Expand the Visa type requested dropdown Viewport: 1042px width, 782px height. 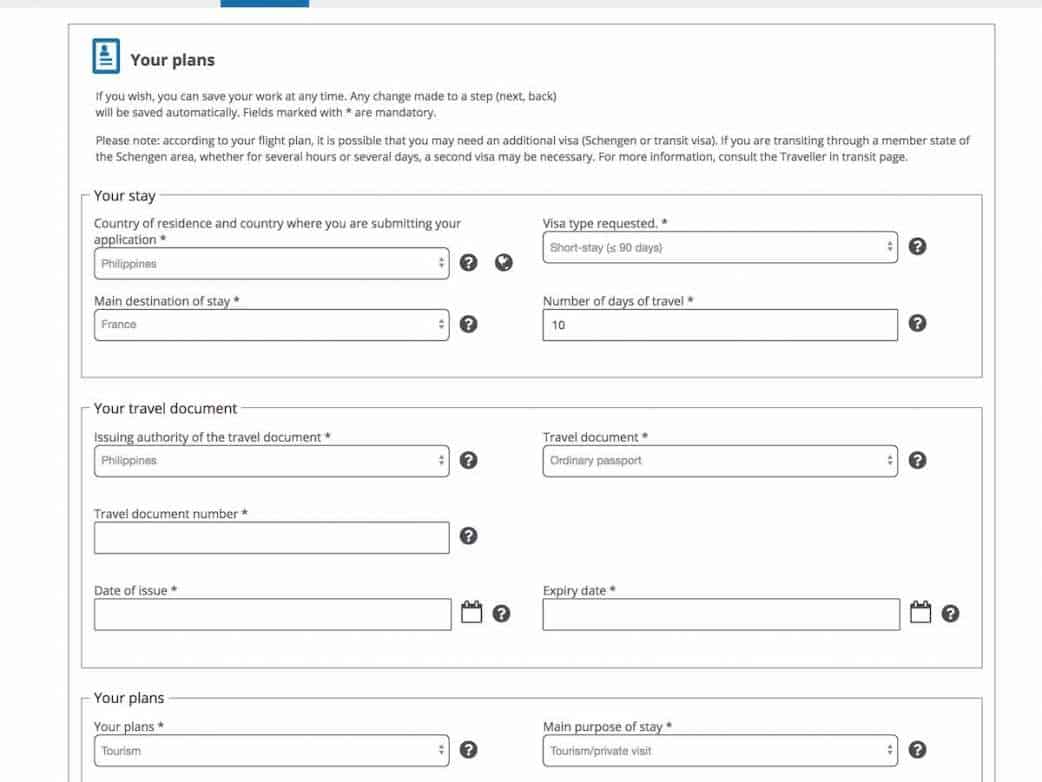(719, 248)
